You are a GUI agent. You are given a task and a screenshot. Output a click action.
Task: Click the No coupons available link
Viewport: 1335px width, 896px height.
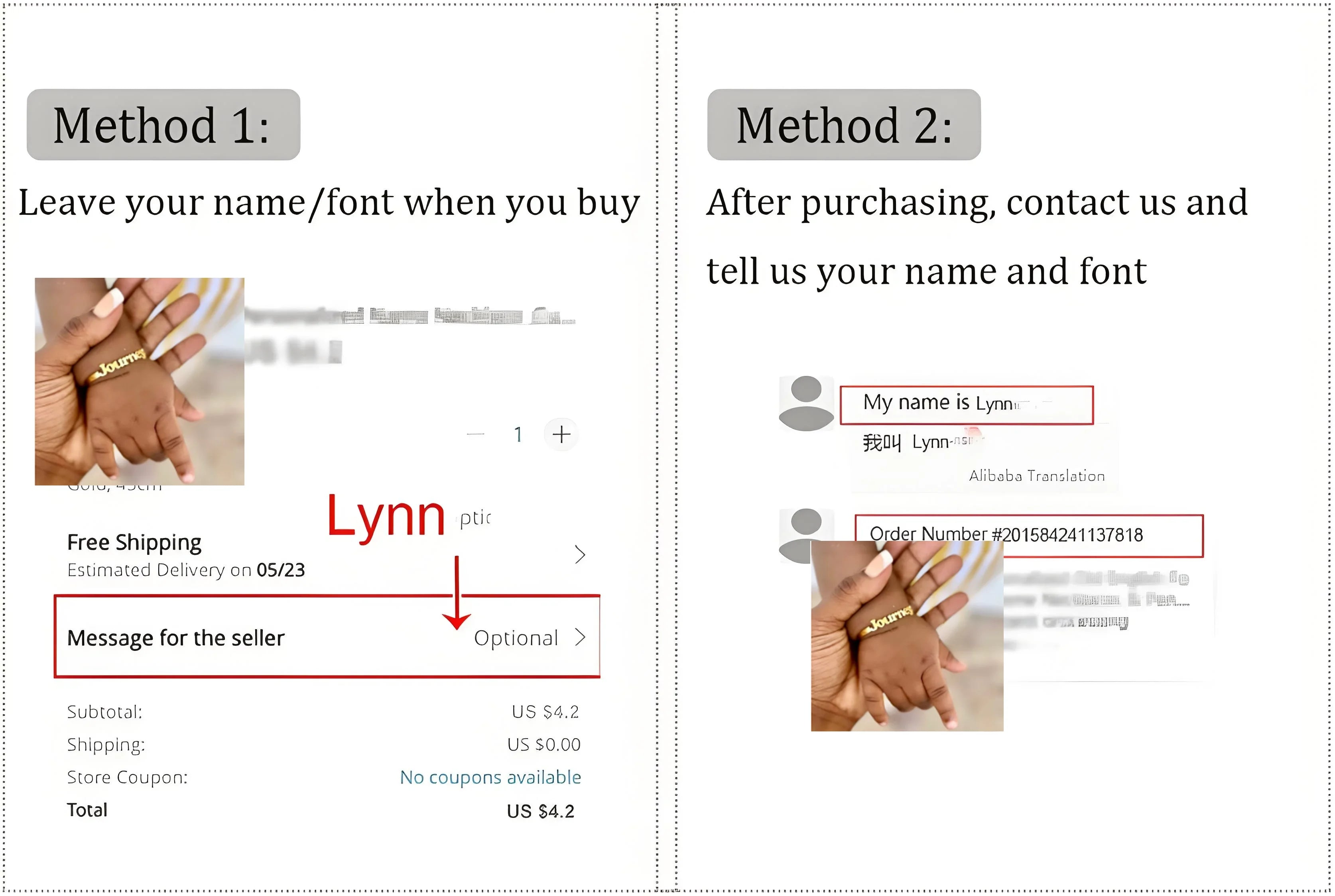pyautogui.click(x=490, y=777)
